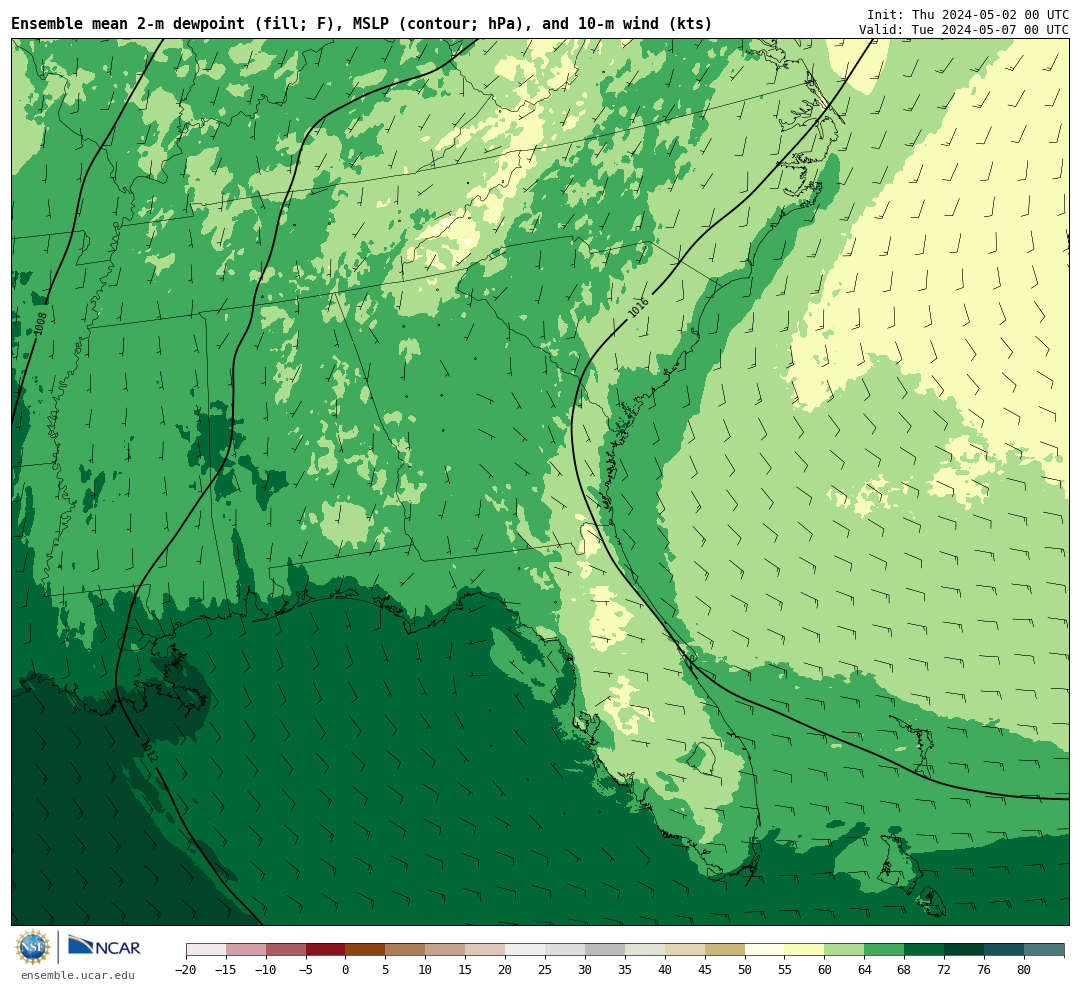Pick the colorbar swatch between 15 and 20
Image resolution: width=1080 pixels, height=988 pixels.
tap(486, 950)
